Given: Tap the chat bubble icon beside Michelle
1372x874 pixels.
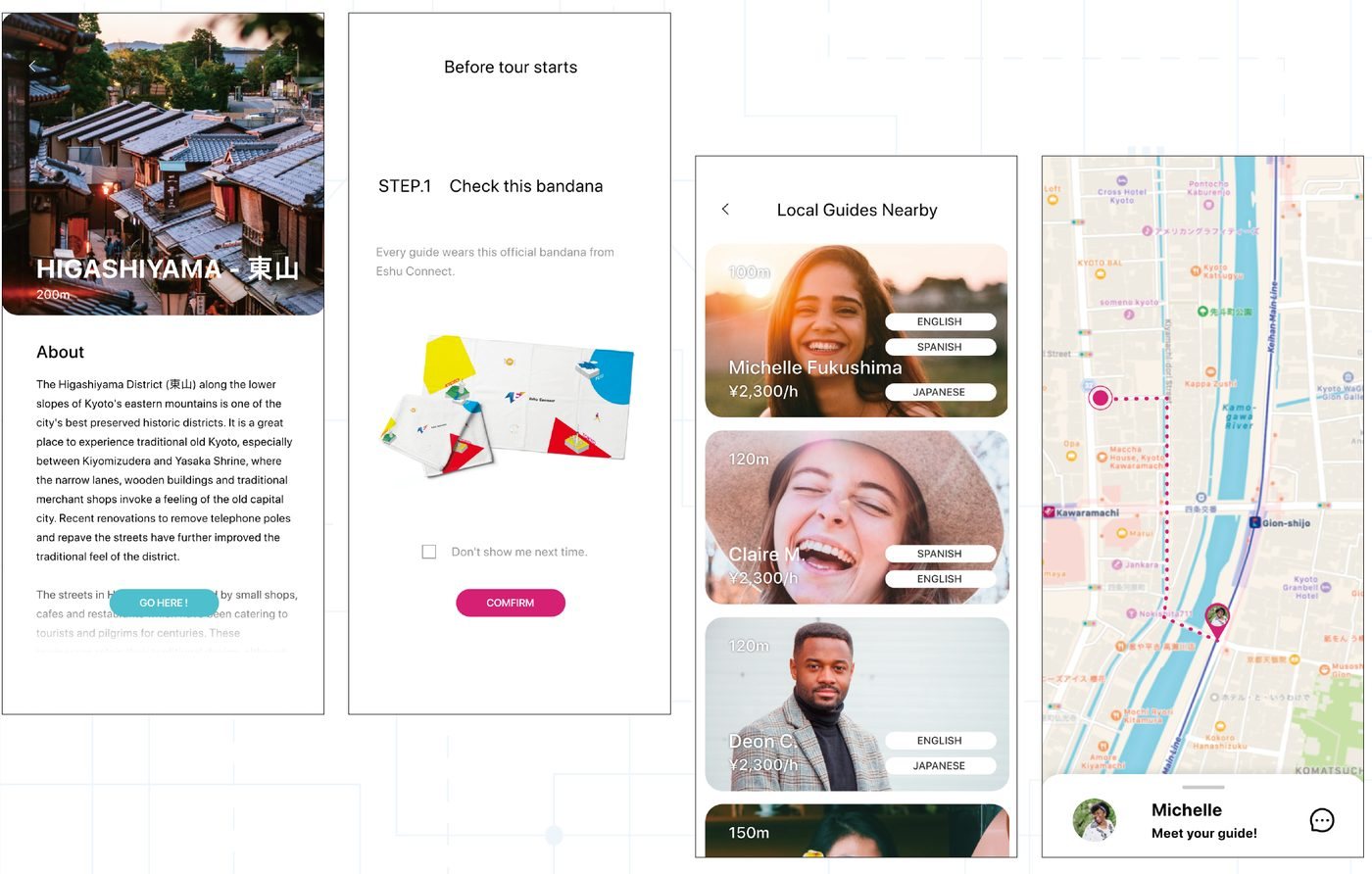Looking at the screenshot, I should click(1322, 820).
